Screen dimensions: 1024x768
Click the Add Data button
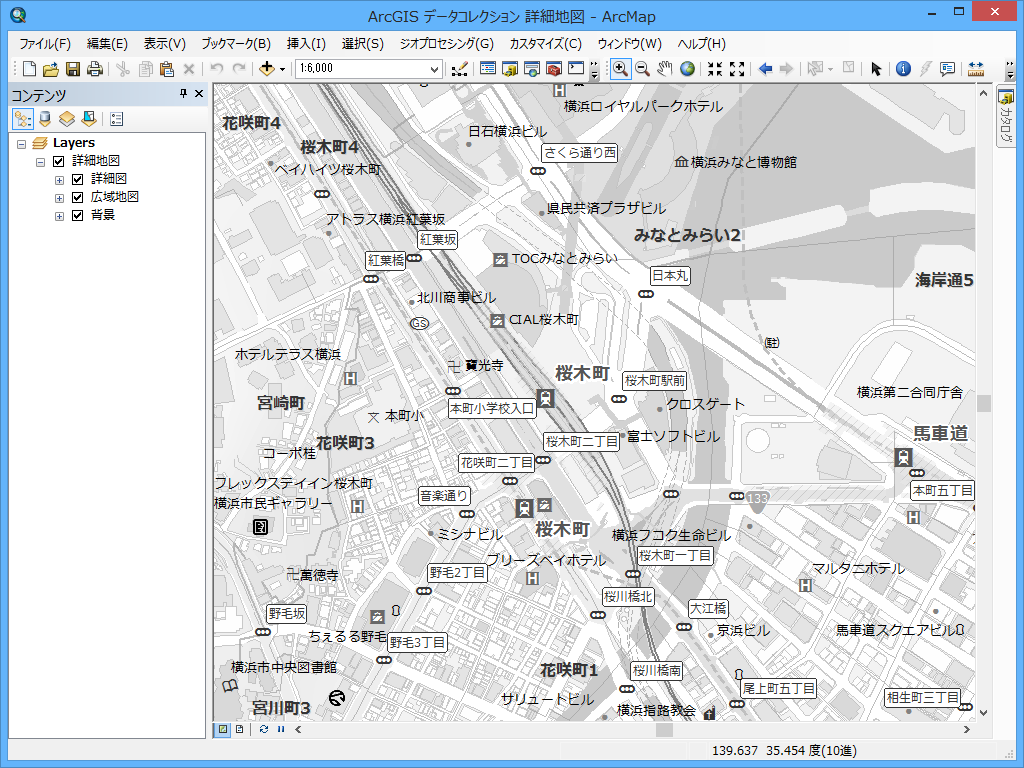click(266, 69)
